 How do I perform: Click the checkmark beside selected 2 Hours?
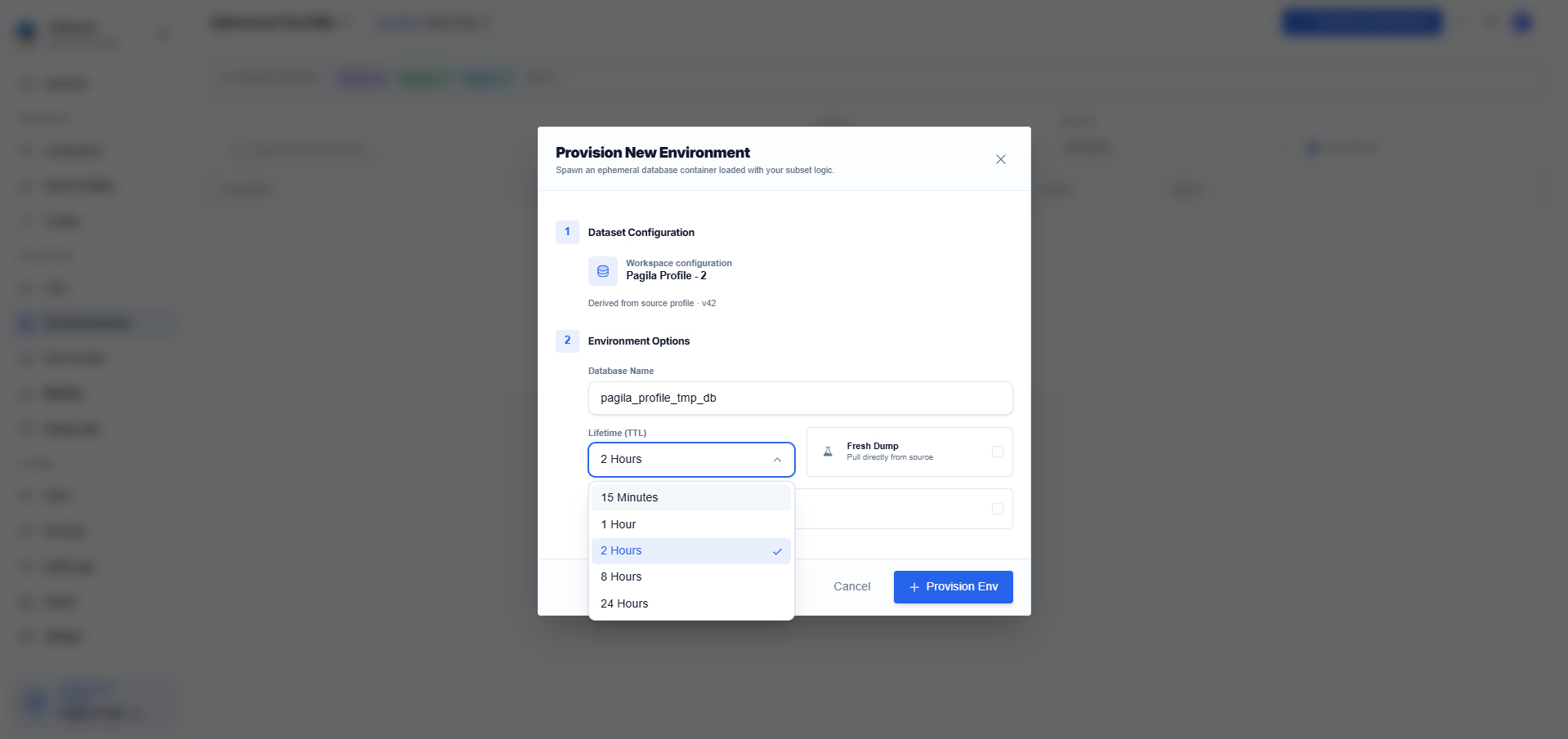pyautogui.click(x=777, y=551)
